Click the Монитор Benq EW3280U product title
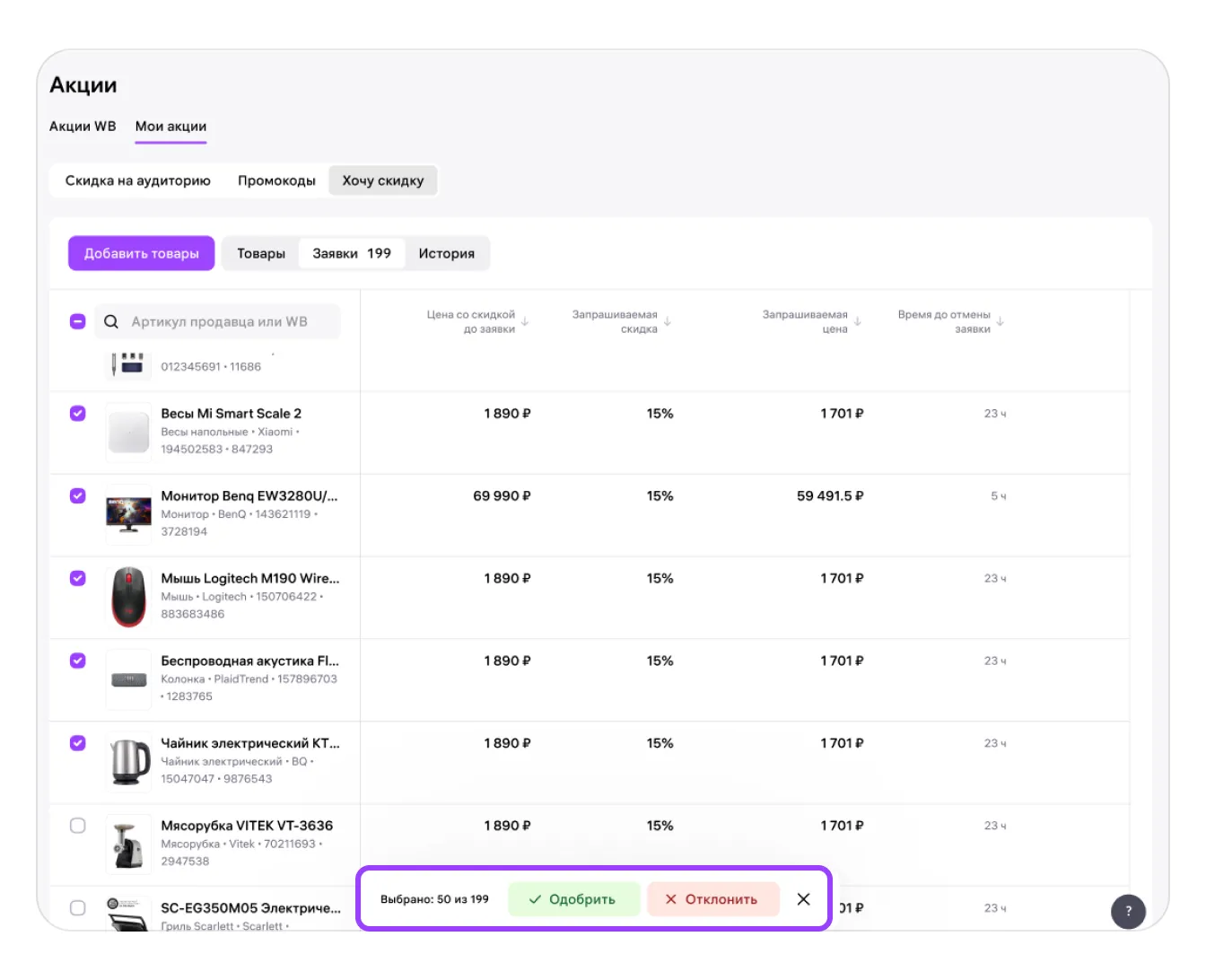1206x980 pixels. click(249, 496)
